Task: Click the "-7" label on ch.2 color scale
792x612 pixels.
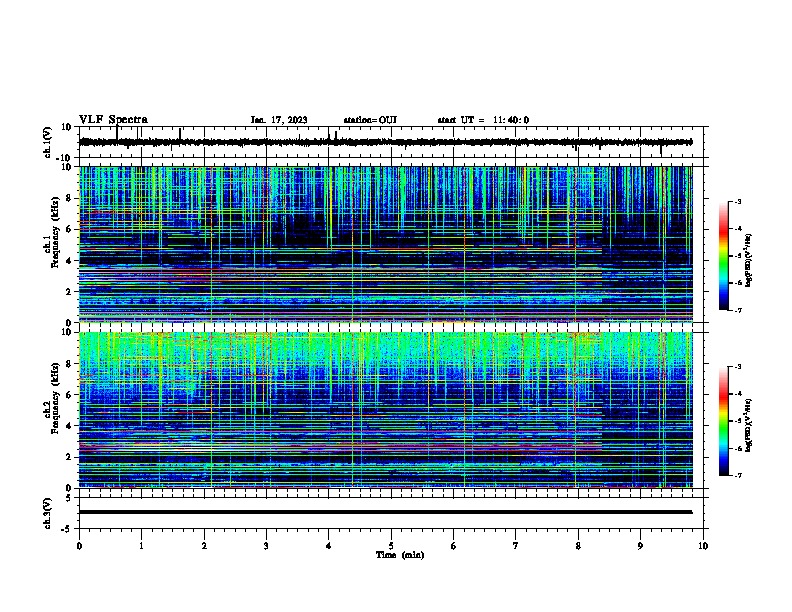Action: click(737, 475)
